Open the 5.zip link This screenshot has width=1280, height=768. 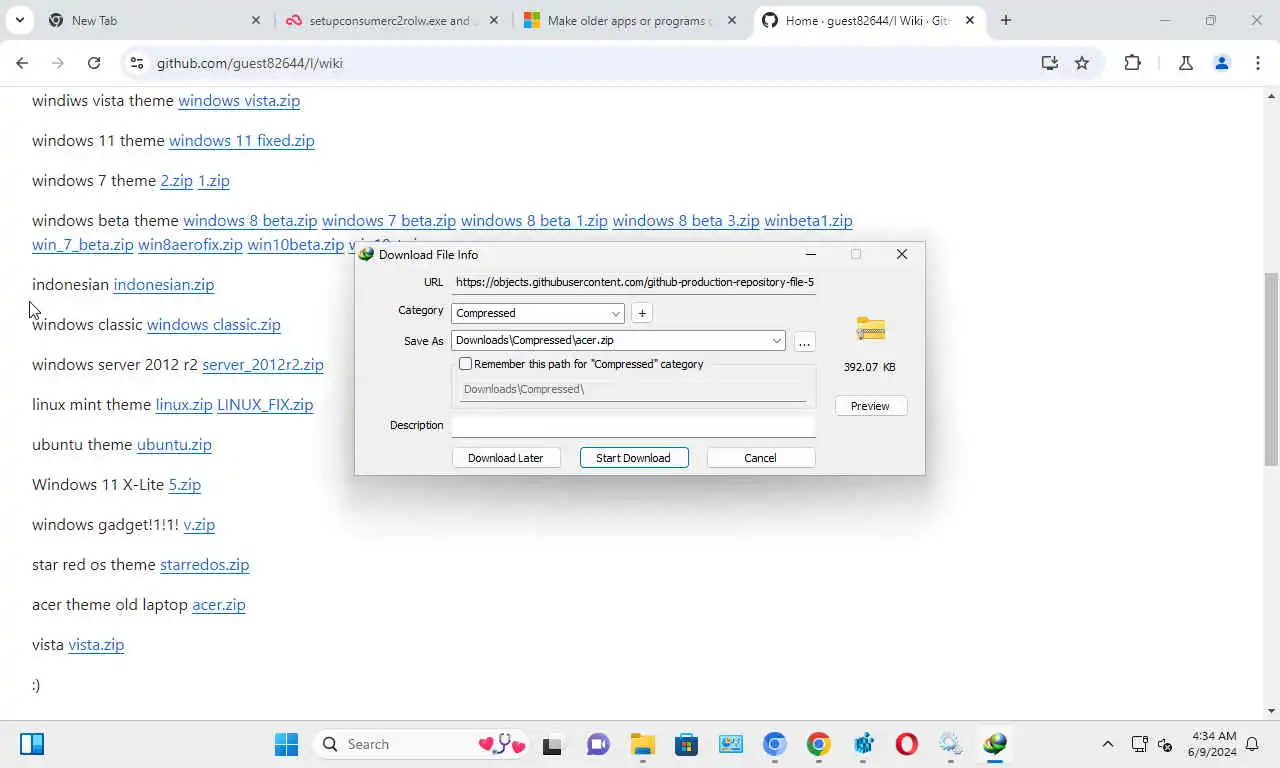[185, 485]
